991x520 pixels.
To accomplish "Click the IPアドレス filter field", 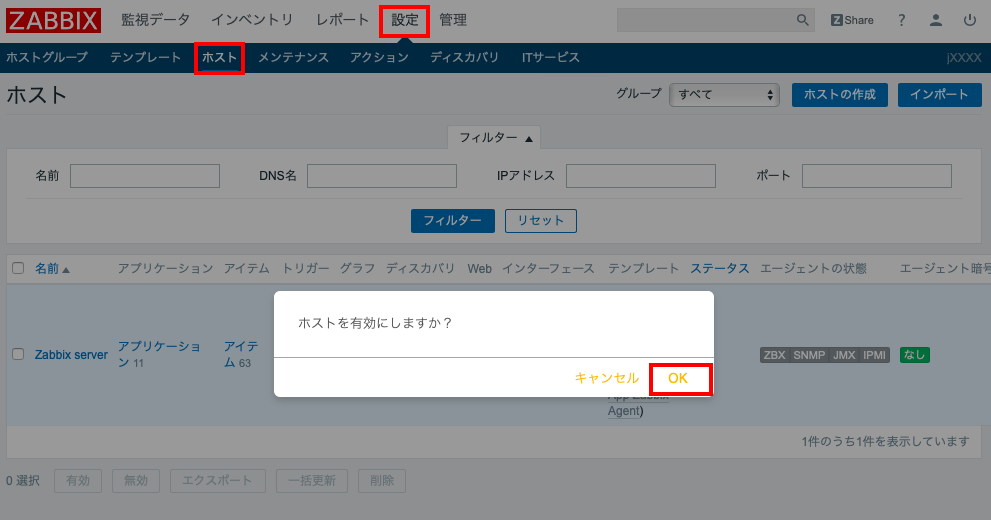I will [x=640, y=176].
